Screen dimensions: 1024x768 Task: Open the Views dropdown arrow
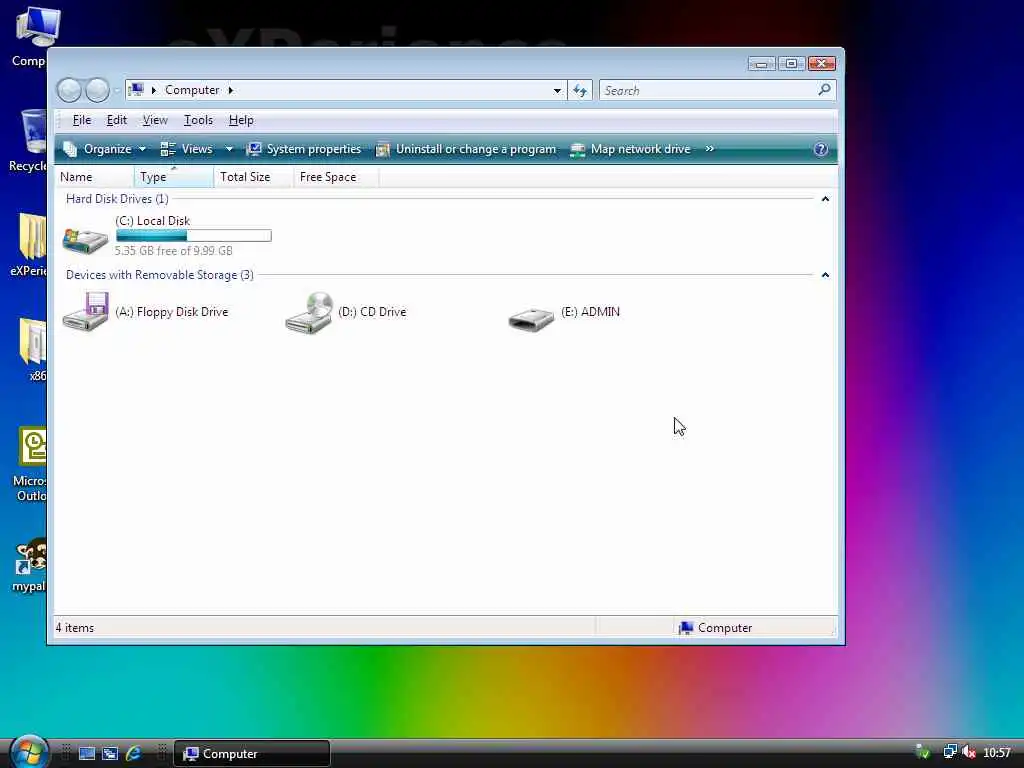click(229, 149)
